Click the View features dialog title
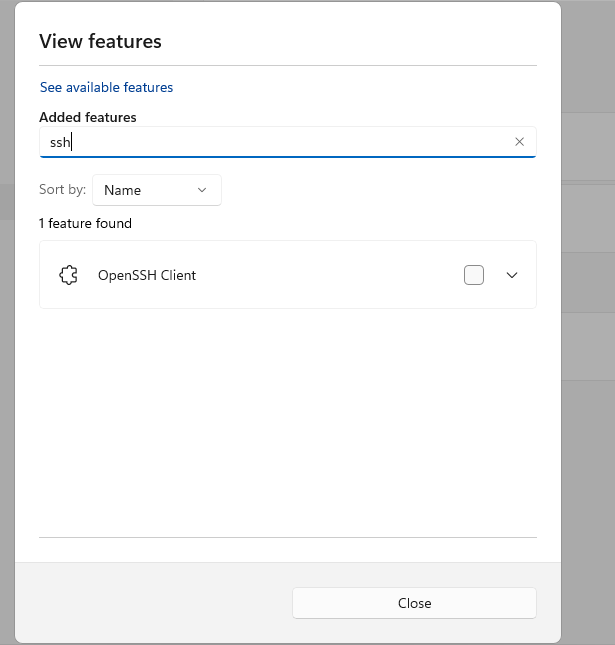The width and height of the screenshot is (615, 645). 100,41
